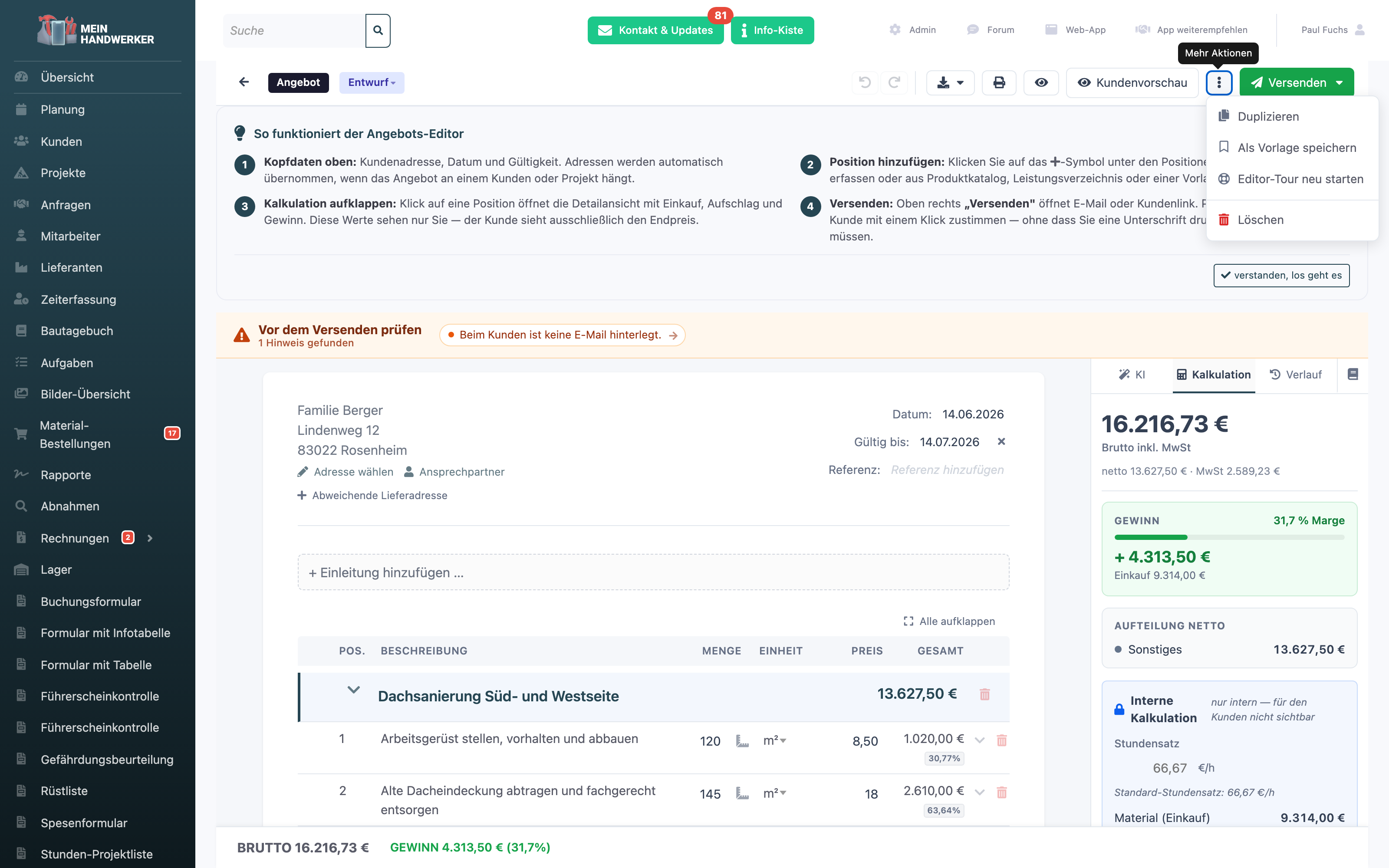Viewport: 1389px width, 868px height.
Task: Edit the Stundensatz value 66,67
Action: [x=1170, y=768]
